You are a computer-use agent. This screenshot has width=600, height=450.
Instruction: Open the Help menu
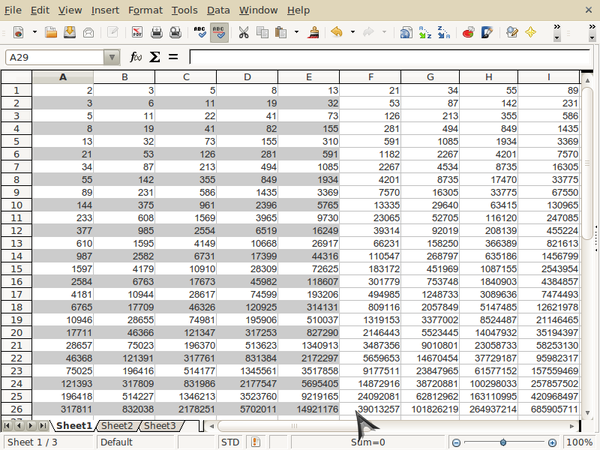[x=298, y=10]
